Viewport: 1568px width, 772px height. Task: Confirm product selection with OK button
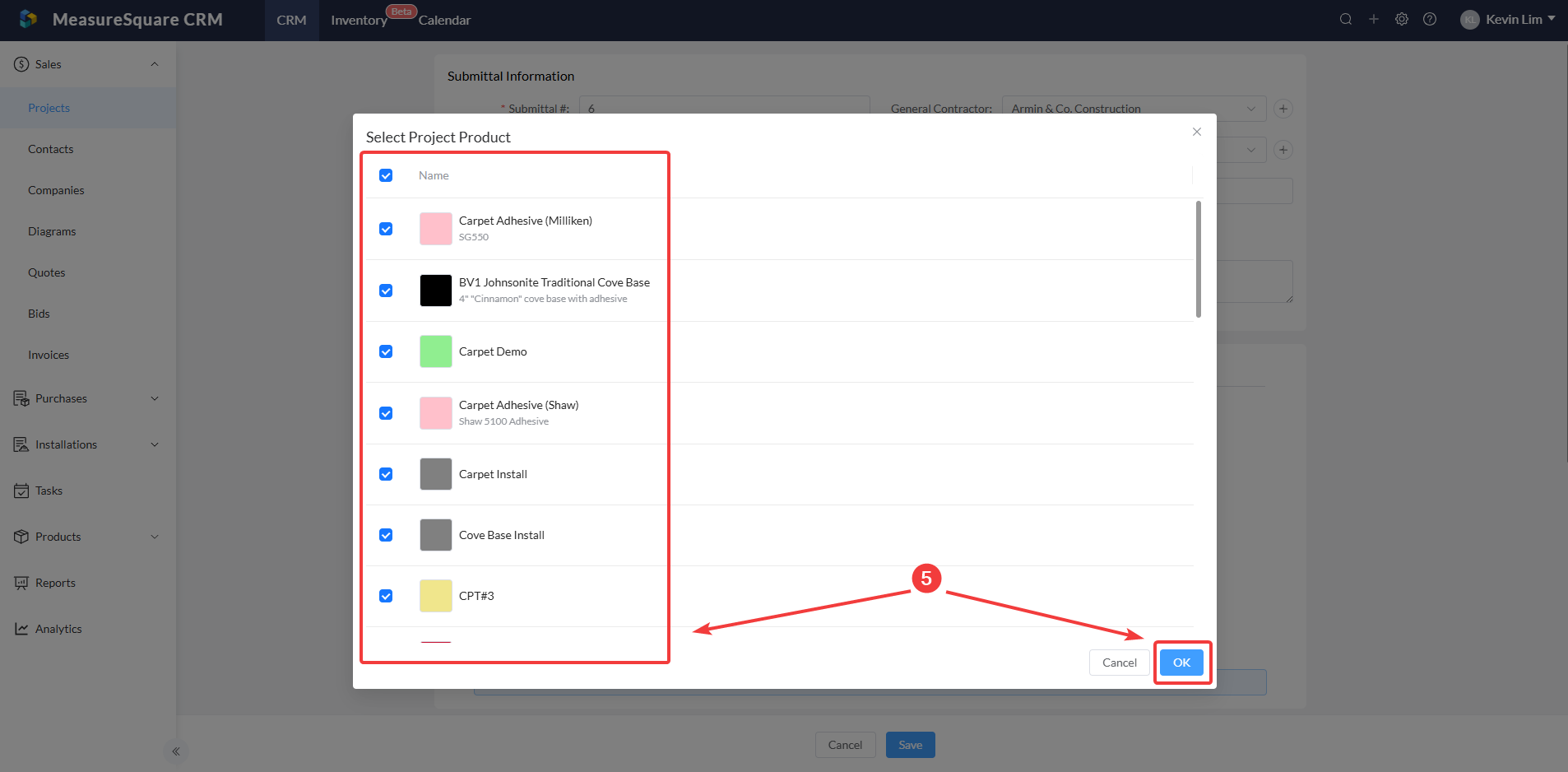pos(1181,663)
